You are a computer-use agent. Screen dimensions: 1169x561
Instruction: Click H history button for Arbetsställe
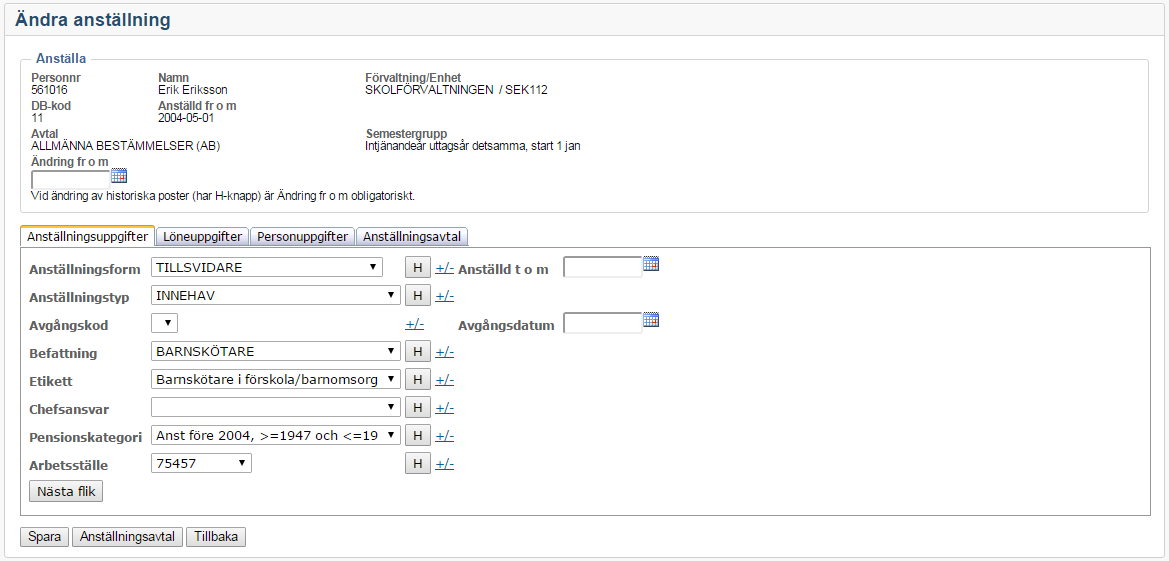point(418,464)
